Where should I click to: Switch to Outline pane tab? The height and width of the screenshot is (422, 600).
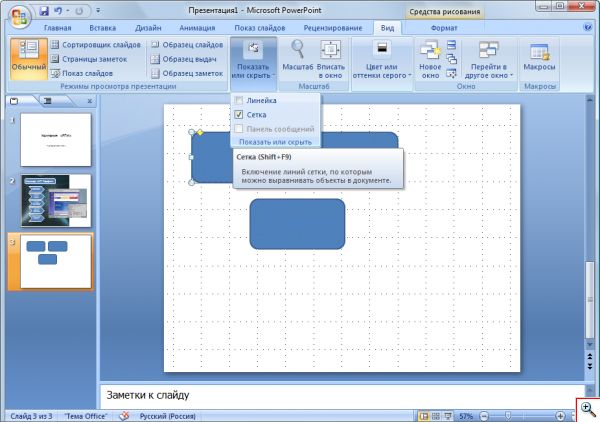[x=49, y=101]
